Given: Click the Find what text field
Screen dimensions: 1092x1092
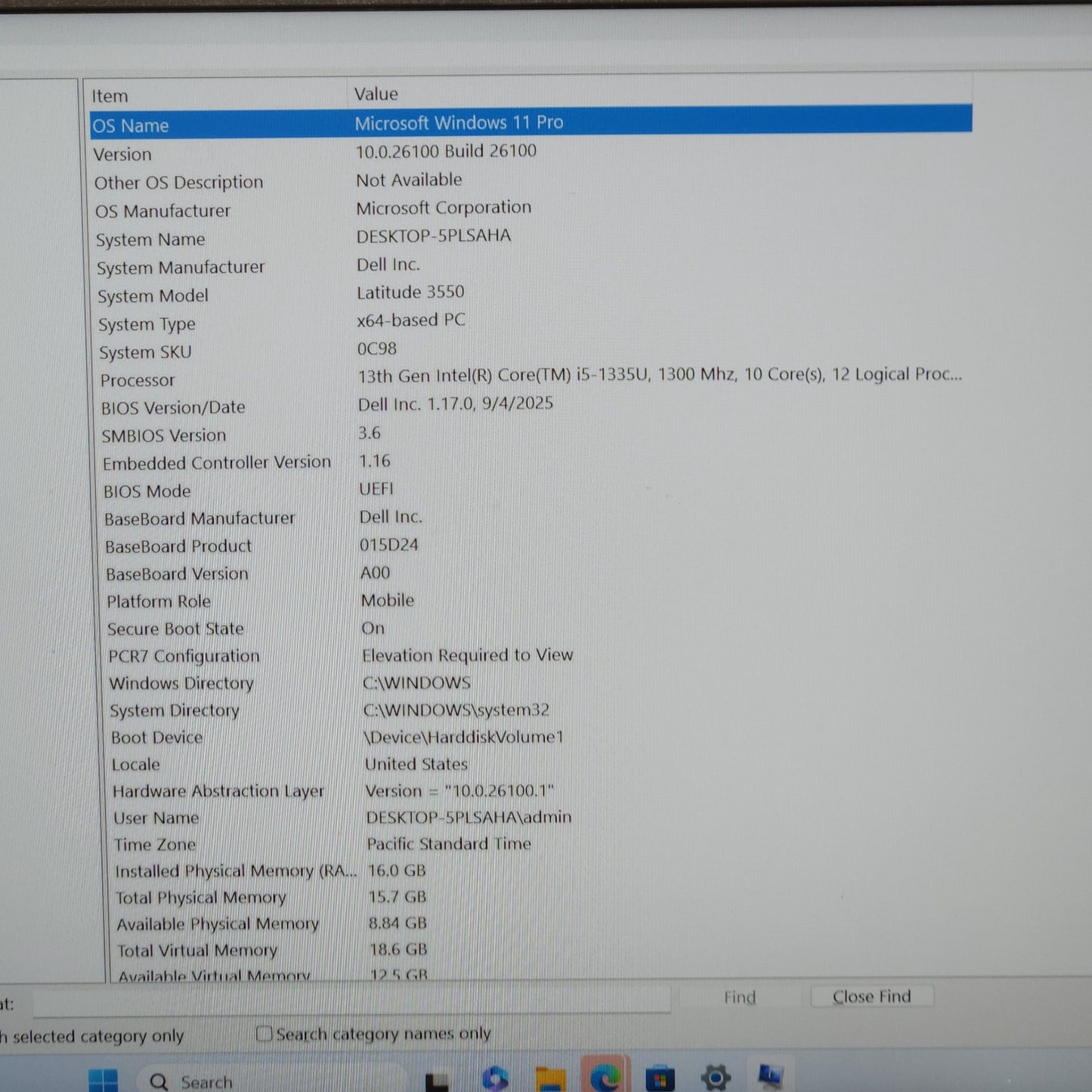Looking at the screenshot, I should click(351, 1002).
